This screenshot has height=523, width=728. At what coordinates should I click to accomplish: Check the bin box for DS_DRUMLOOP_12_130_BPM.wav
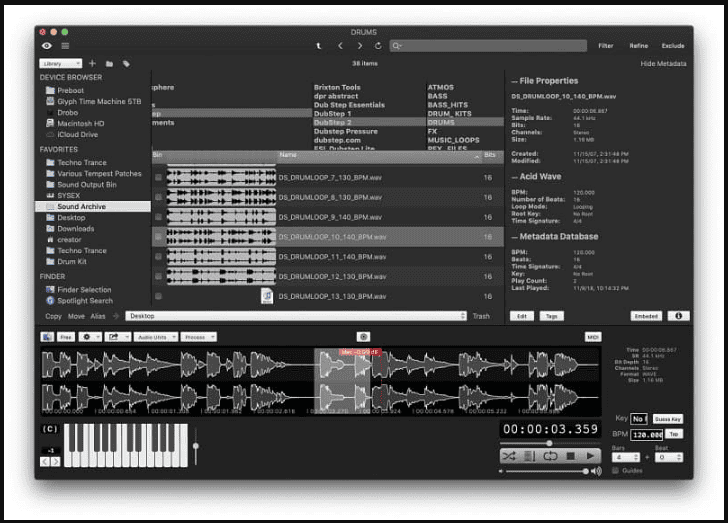pos(158,276)
